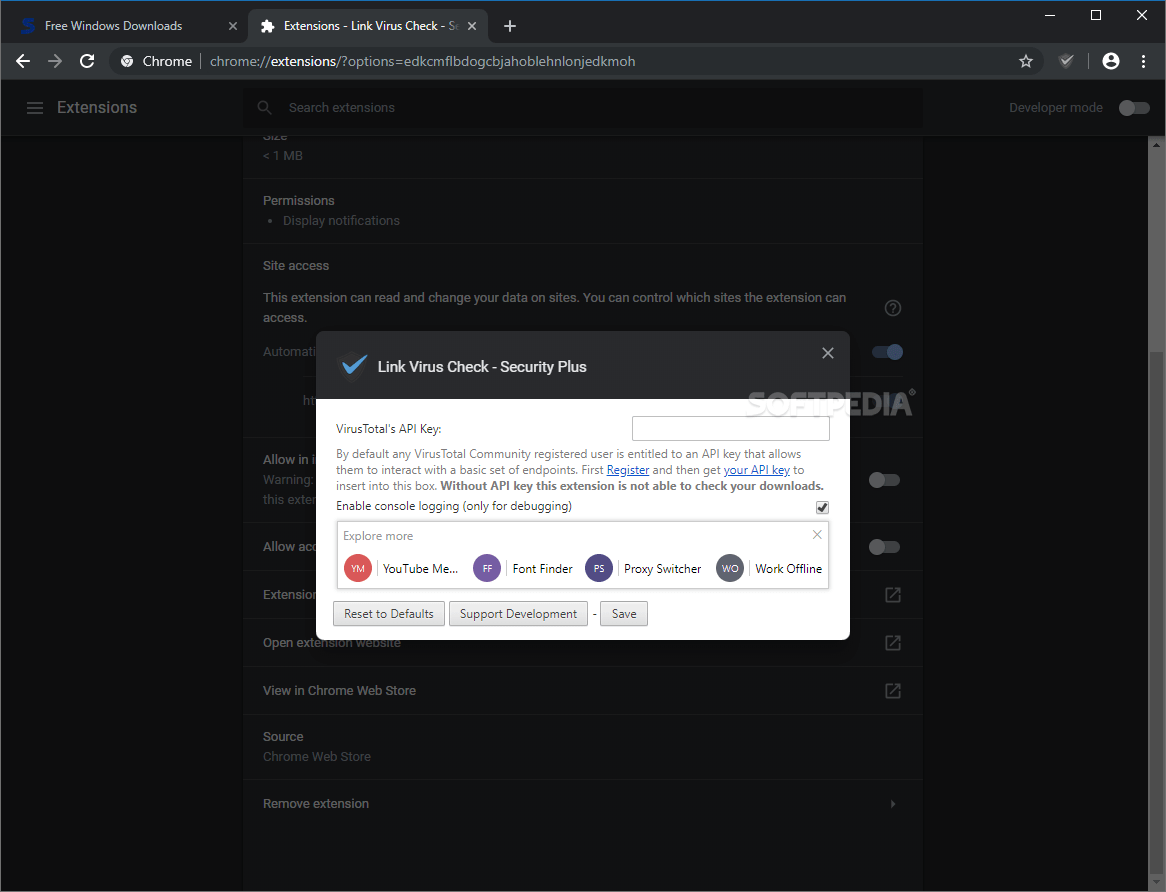Open Chrome's three-dot menu

pyautogui.click(x=1144, y=61)
